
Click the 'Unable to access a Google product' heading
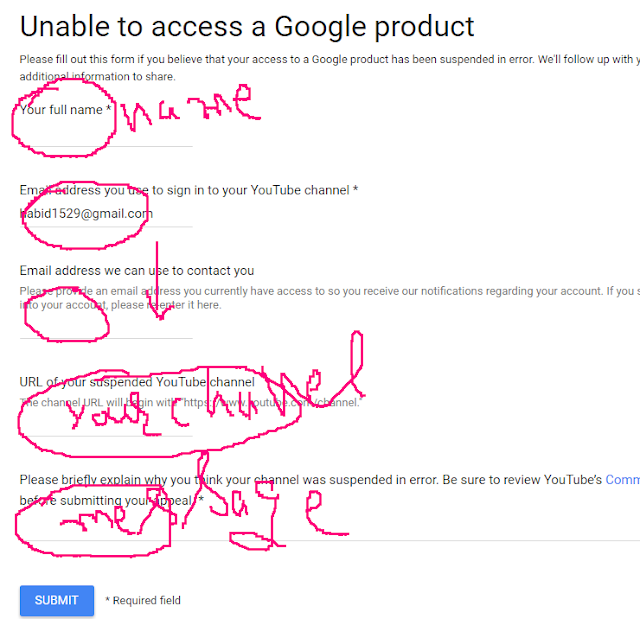click(247, 26)
